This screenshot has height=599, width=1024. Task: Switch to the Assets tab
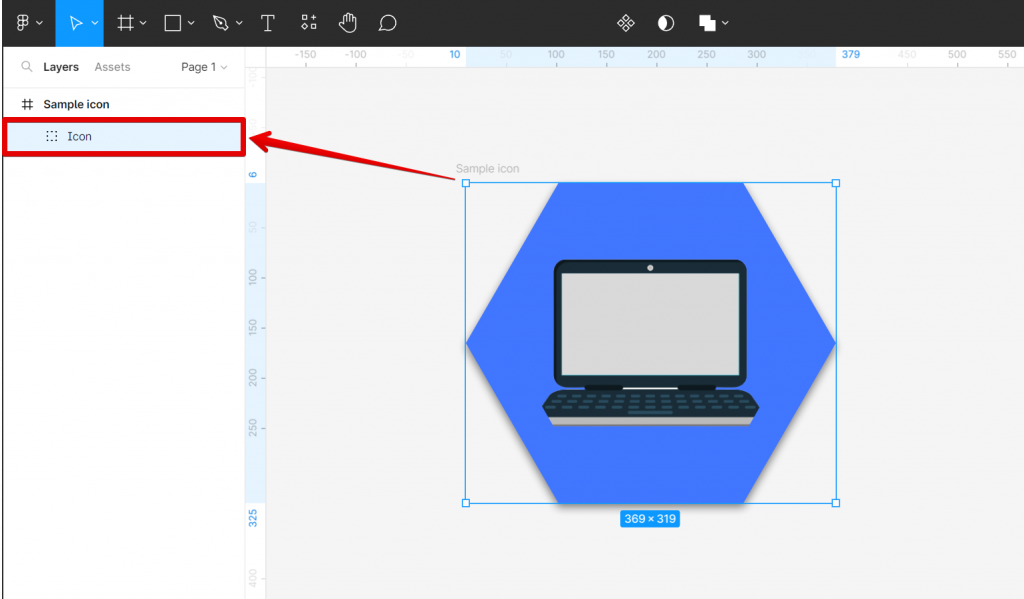pyautogui.click(x=111, y=67)
